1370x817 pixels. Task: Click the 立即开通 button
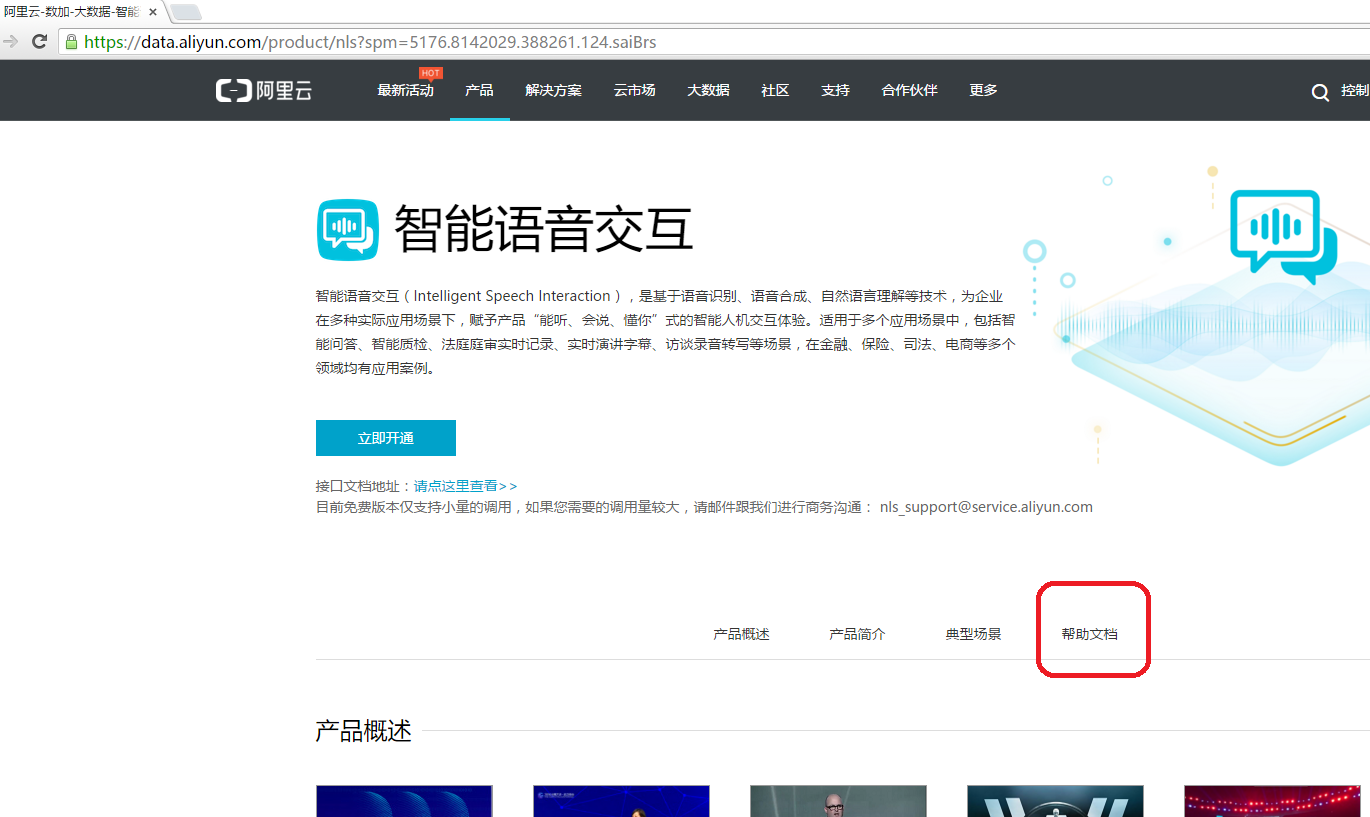386,438
